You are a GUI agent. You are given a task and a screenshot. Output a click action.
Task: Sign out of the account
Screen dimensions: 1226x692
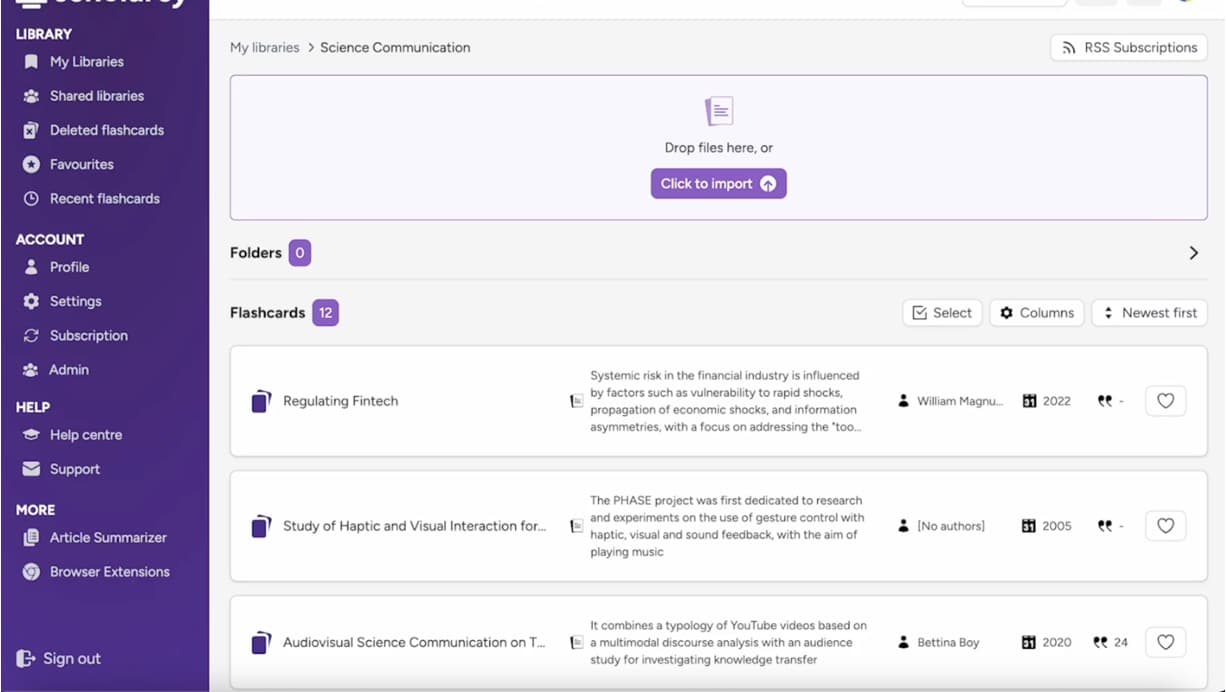(59, 658)
